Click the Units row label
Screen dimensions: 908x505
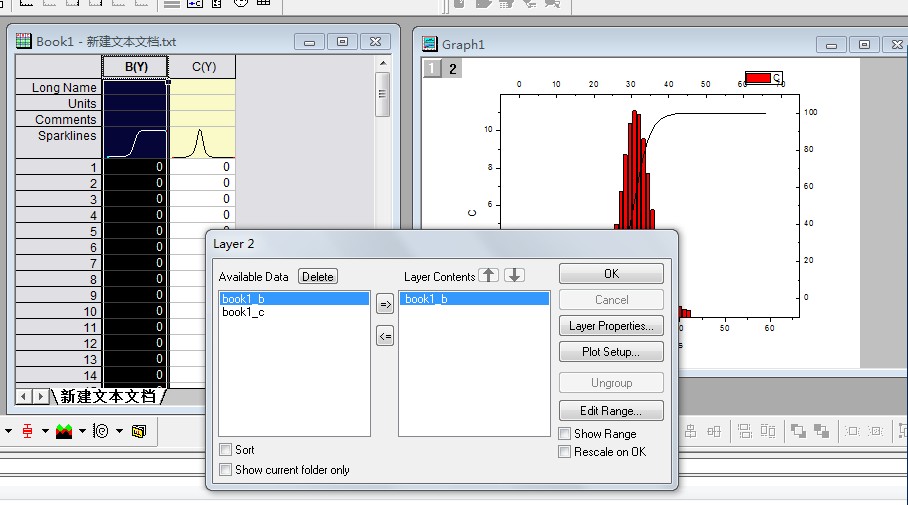coord(58,103)
